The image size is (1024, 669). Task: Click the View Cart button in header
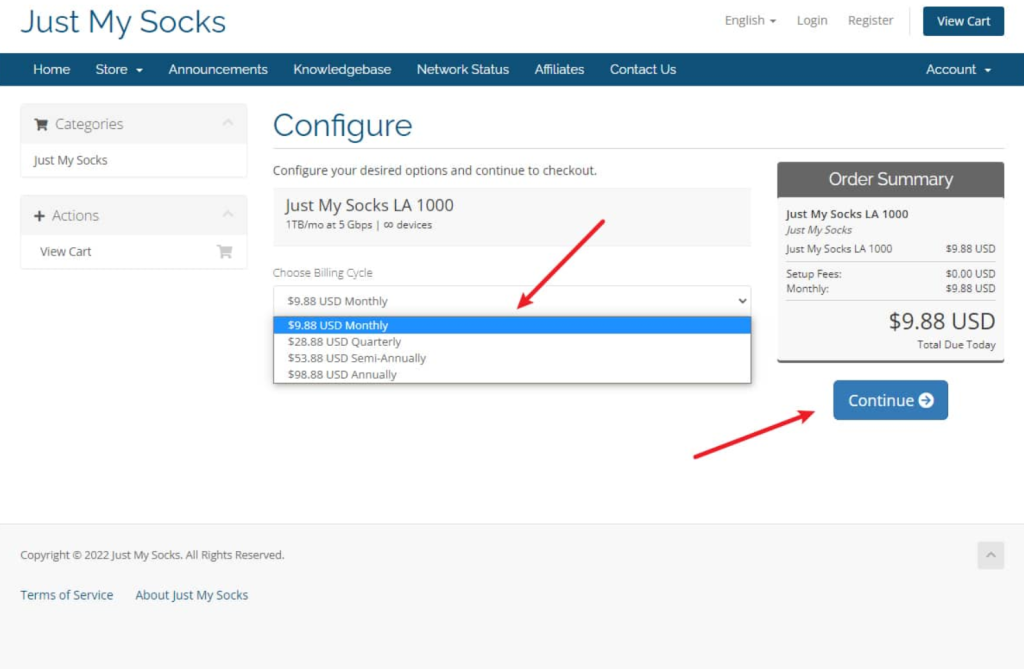tap(963, 21)
